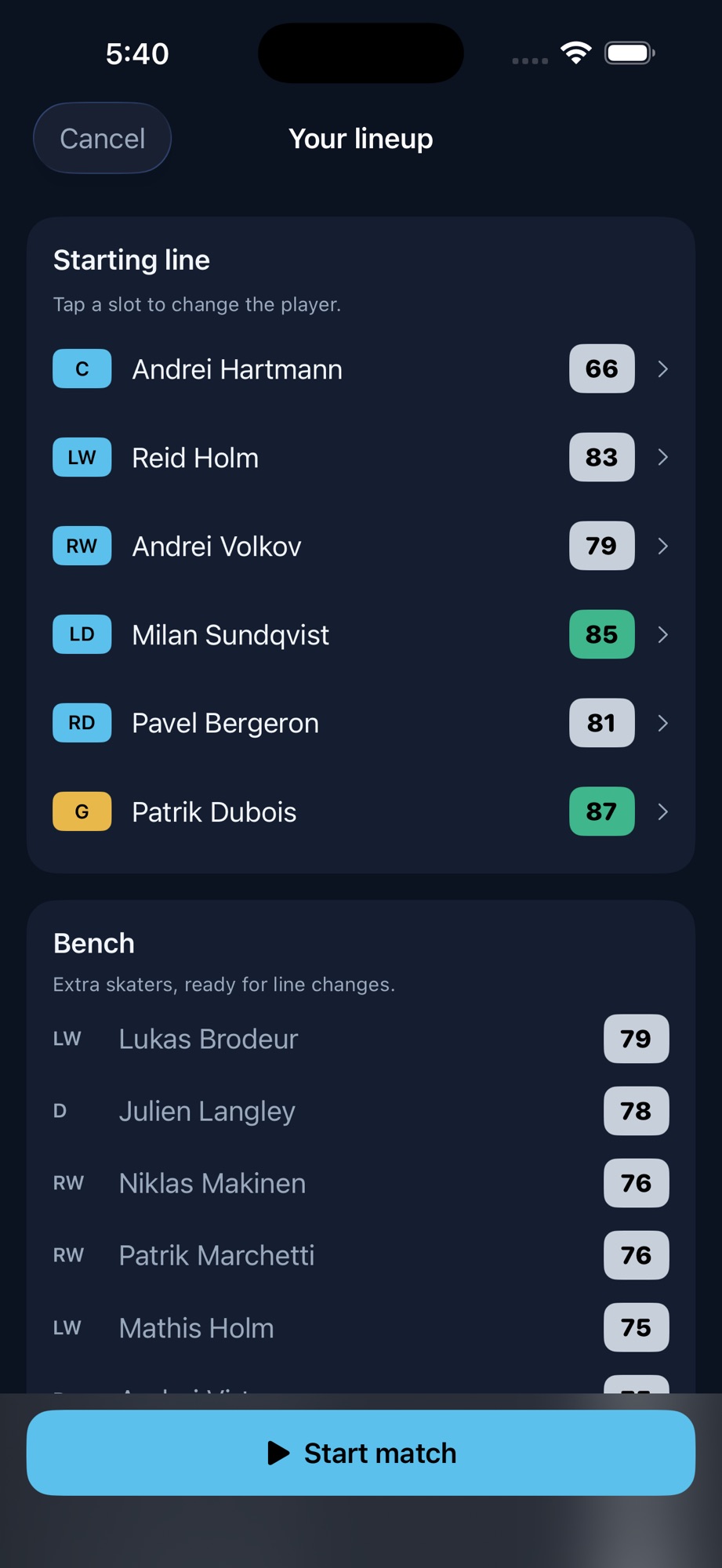
Task: Select green 85 rating badge
Action: click(601, 634)
